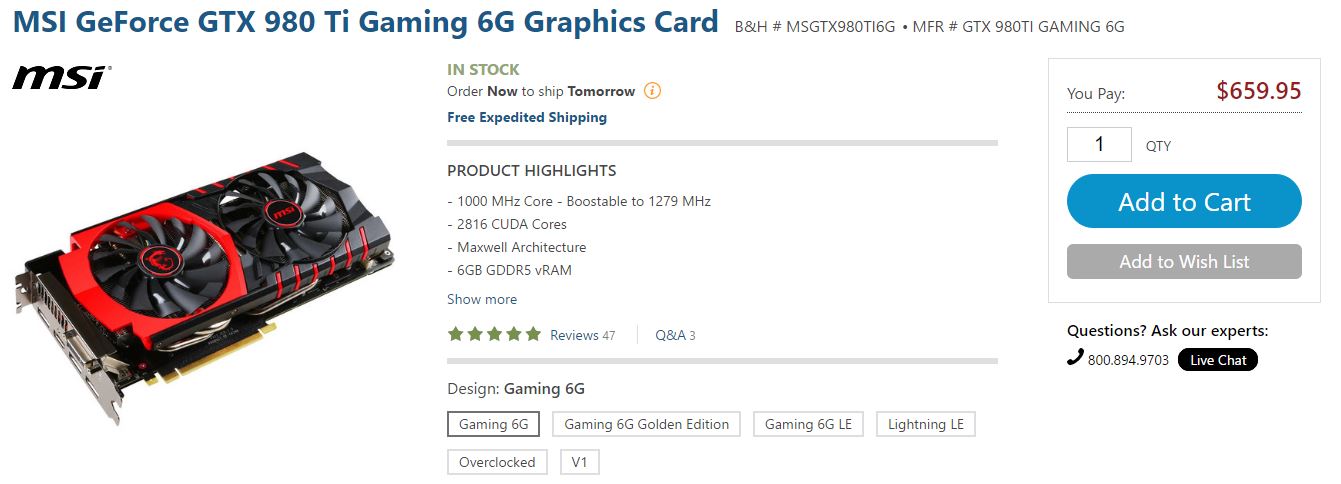Click the MSI brand logo
The height and width of the screenshot is (484, 1341).
point(60,77)
